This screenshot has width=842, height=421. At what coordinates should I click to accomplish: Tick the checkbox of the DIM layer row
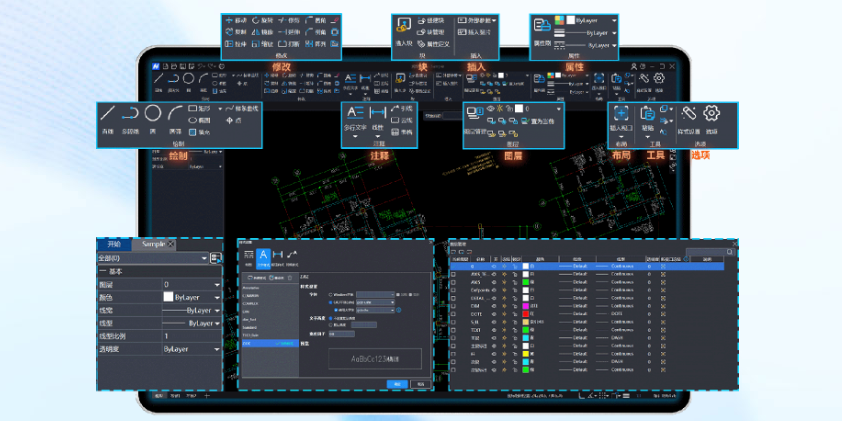[x=455, y=304]
